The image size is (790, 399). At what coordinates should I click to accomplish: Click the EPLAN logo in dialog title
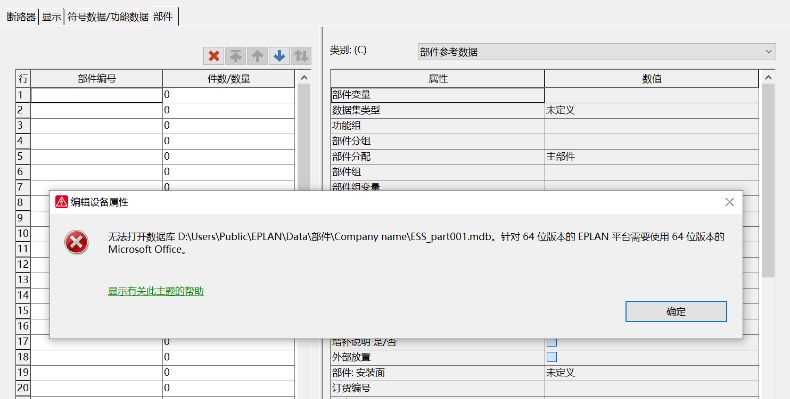coord(61,202)
